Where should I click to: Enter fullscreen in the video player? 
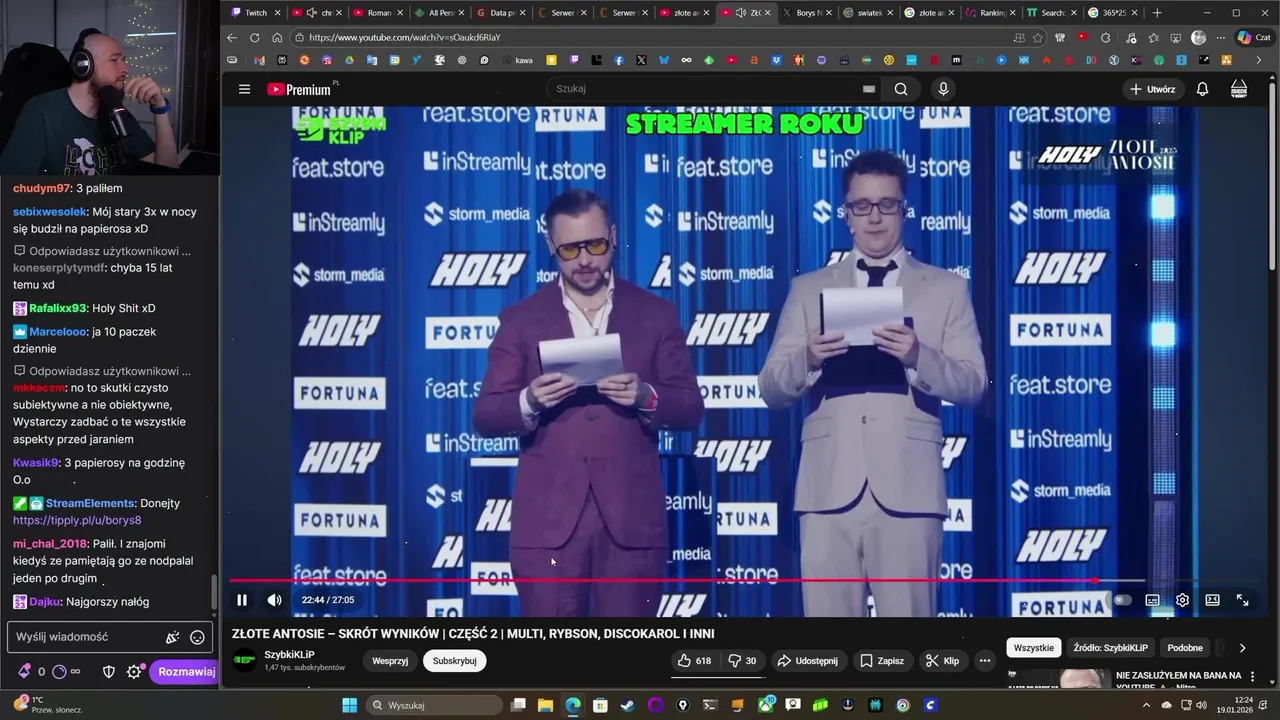[x=1242, y=600]
